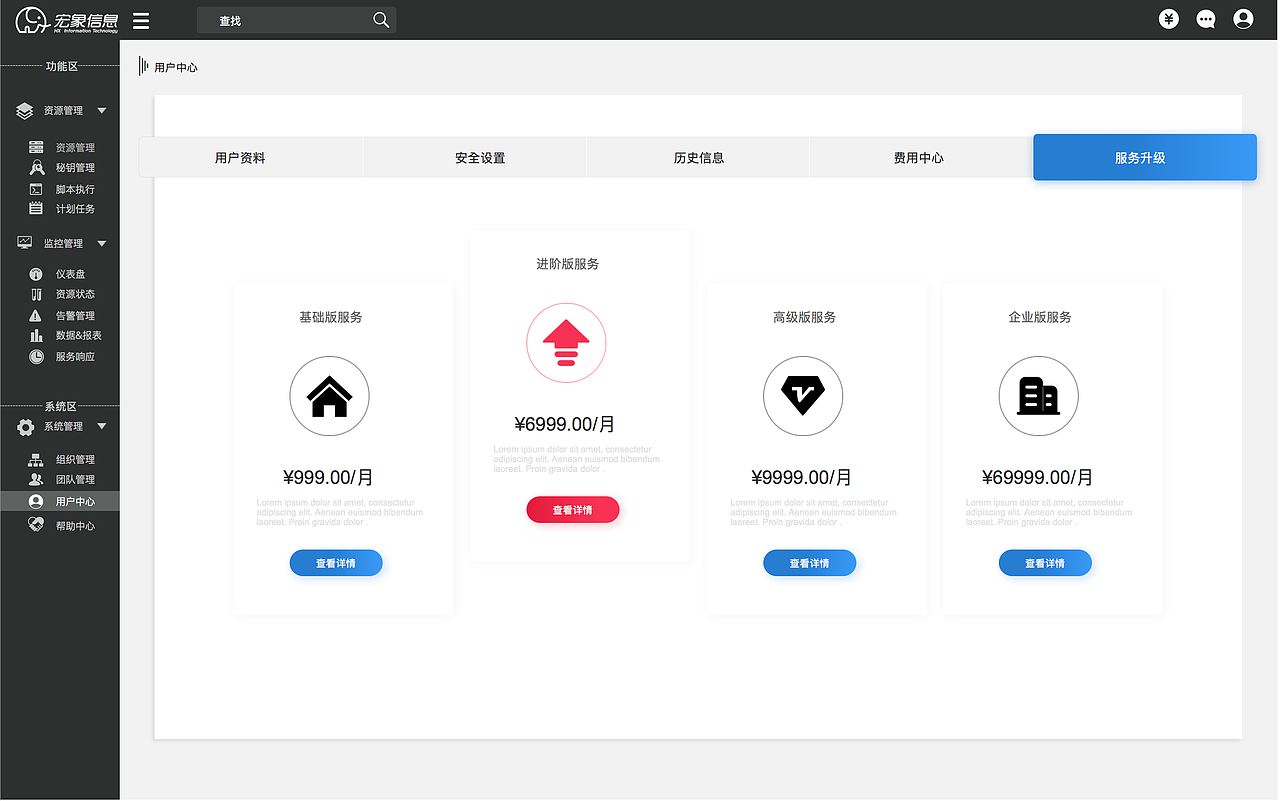Switch to the 费用中心 tab
Viewport: 1280px width, 801px height.
click(x=921, y=157)
